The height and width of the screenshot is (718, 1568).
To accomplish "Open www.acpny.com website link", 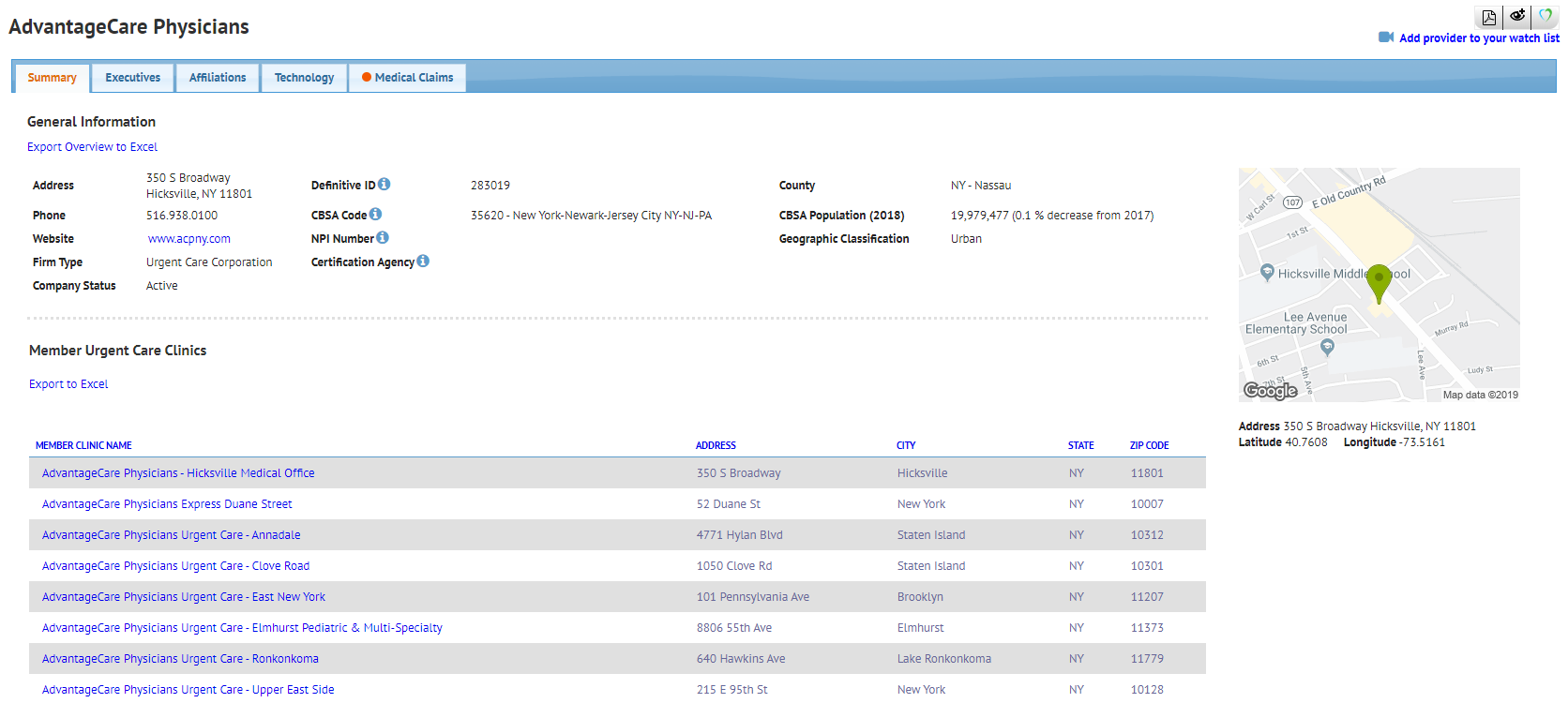I will (x=189, y=239).
